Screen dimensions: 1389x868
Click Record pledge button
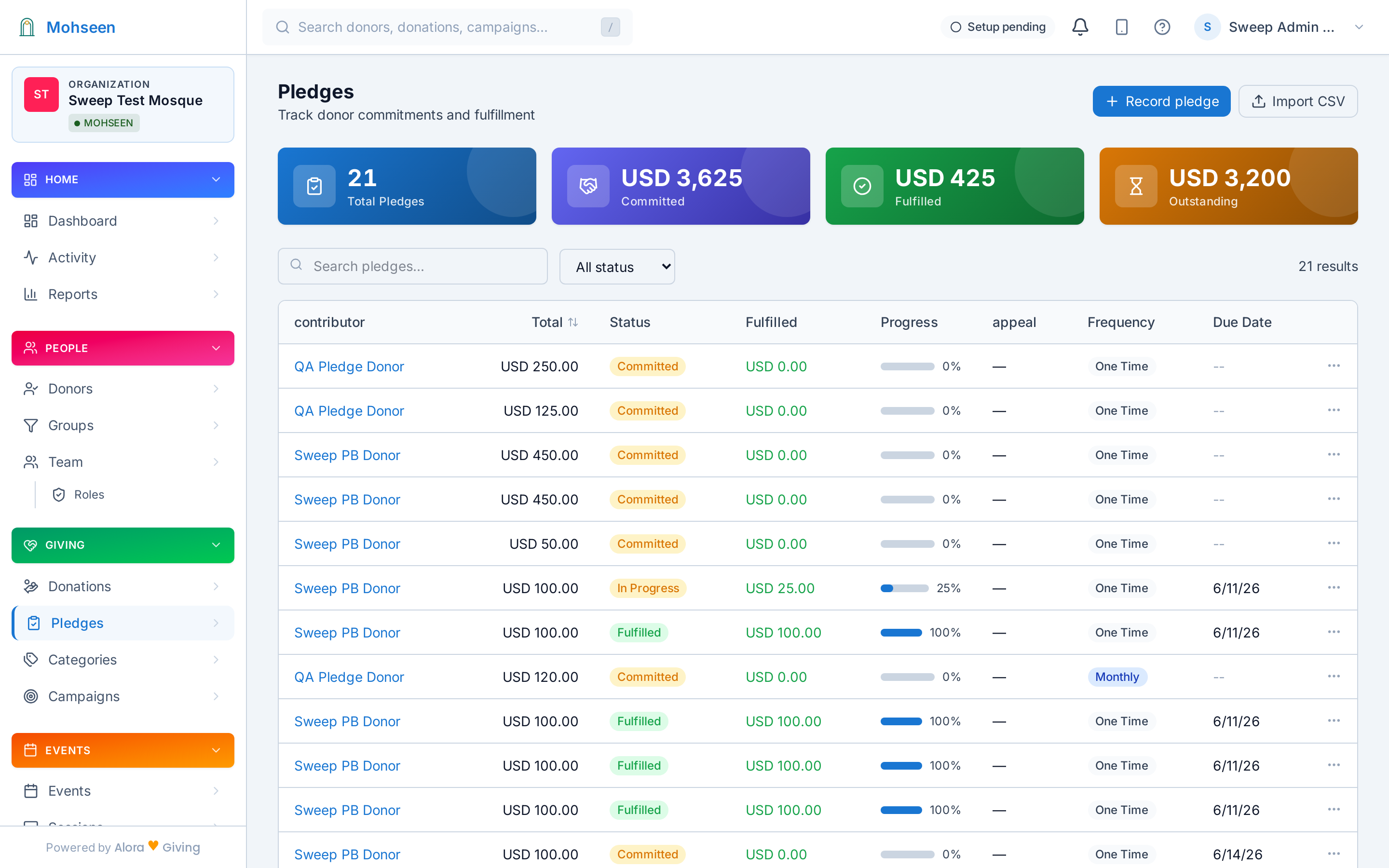click(1161, 101)
